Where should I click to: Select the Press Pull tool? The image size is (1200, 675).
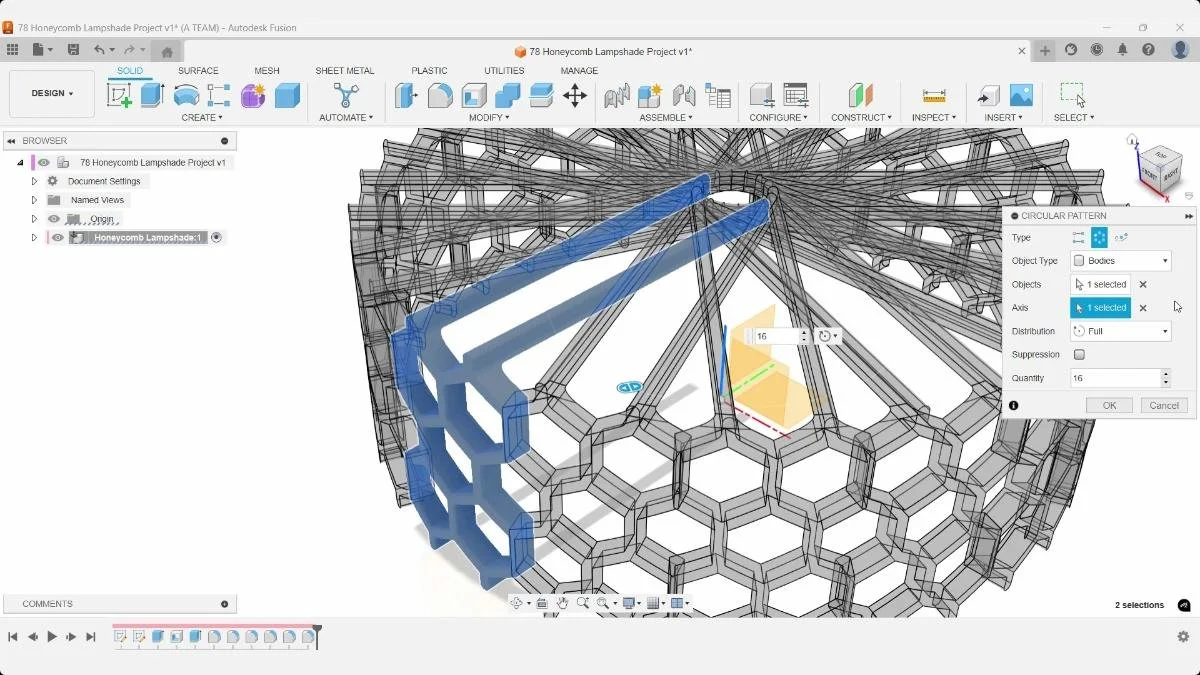[x=406, y=95]
